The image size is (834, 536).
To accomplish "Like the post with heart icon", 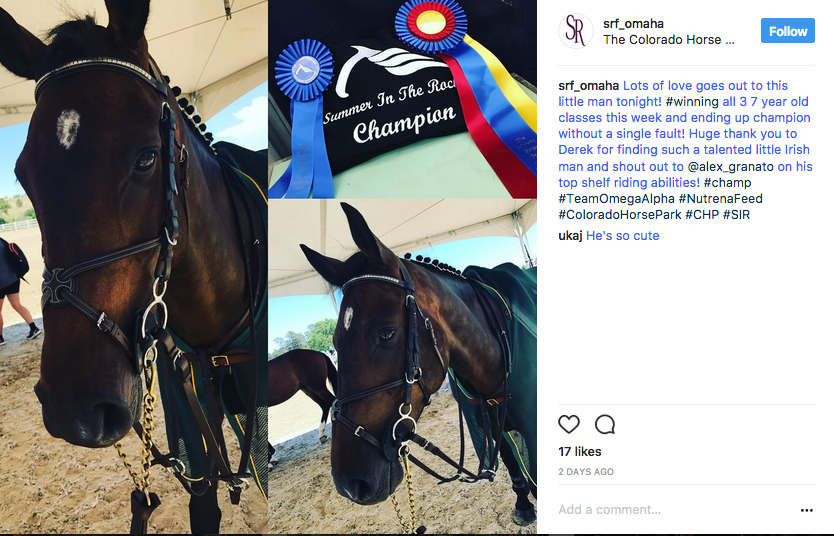I will pyautogui.click(x=569, y=424).
